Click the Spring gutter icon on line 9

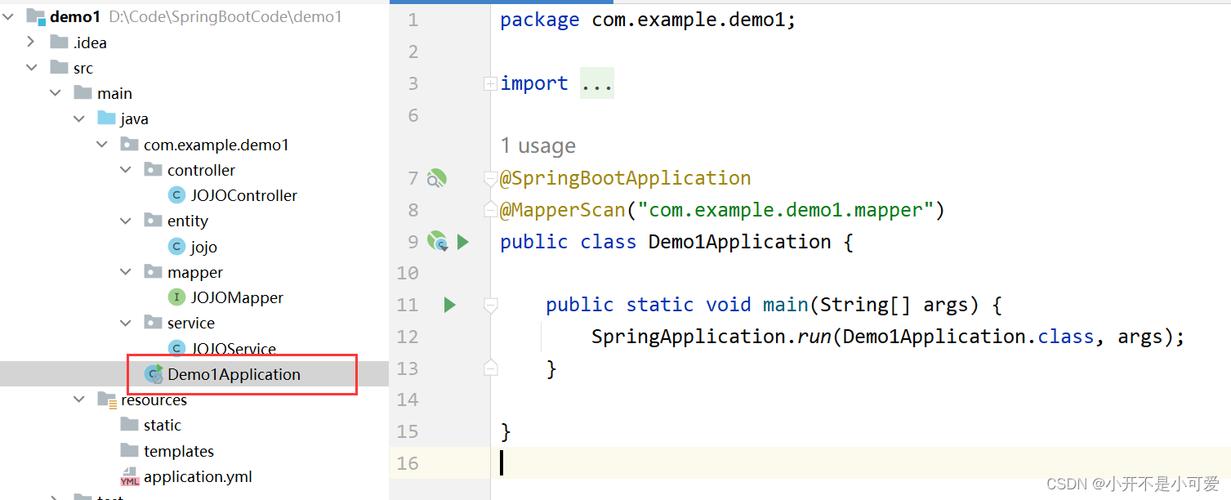pos(436,241)
